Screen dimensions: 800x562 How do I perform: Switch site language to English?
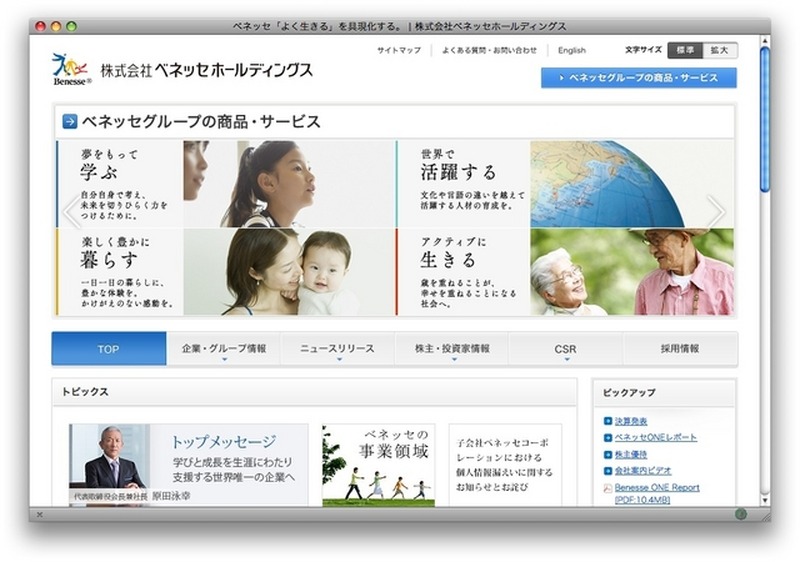[572, 50]
